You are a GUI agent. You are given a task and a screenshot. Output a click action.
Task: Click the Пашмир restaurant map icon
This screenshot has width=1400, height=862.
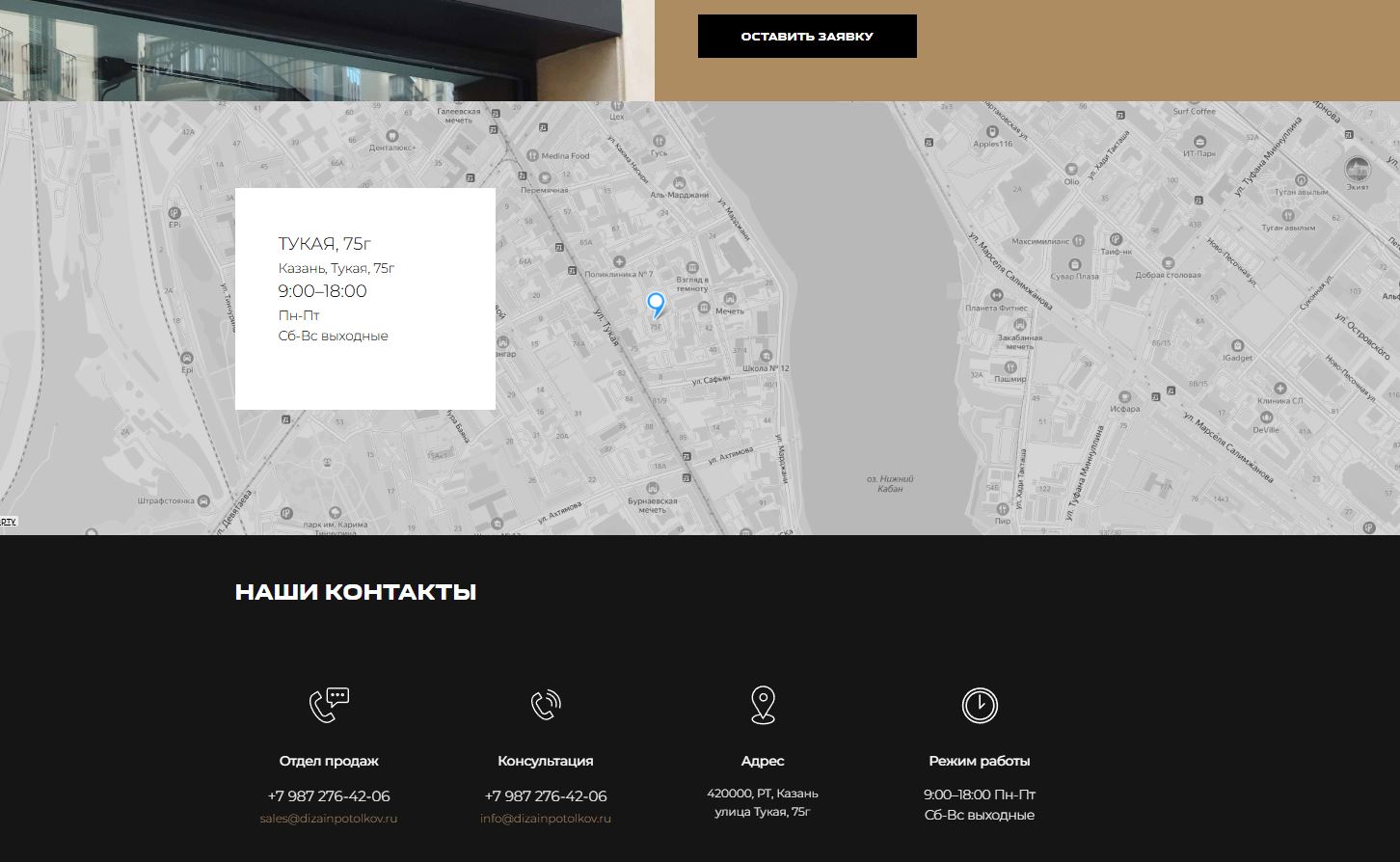pyautogui.click(x=1010, y=367)
